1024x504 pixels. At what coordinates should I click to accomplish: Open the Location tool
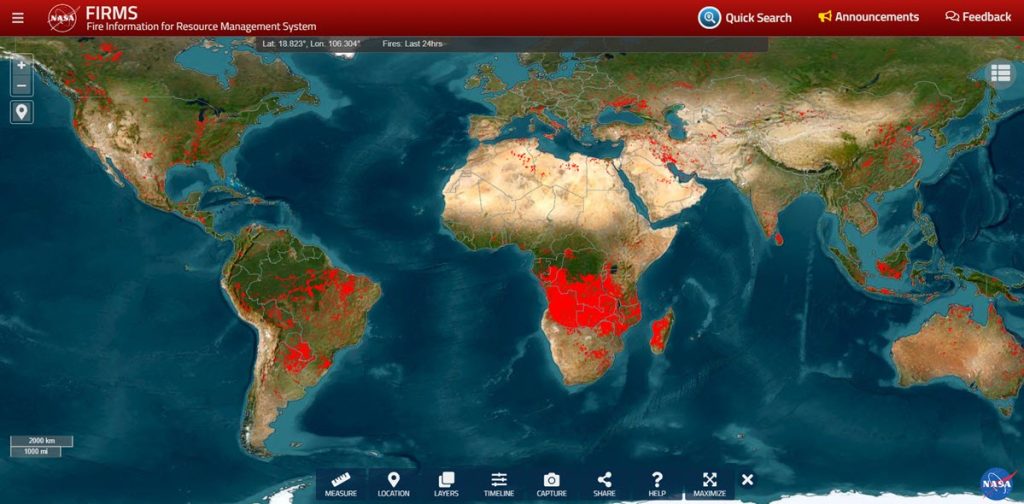pos(393,484)
